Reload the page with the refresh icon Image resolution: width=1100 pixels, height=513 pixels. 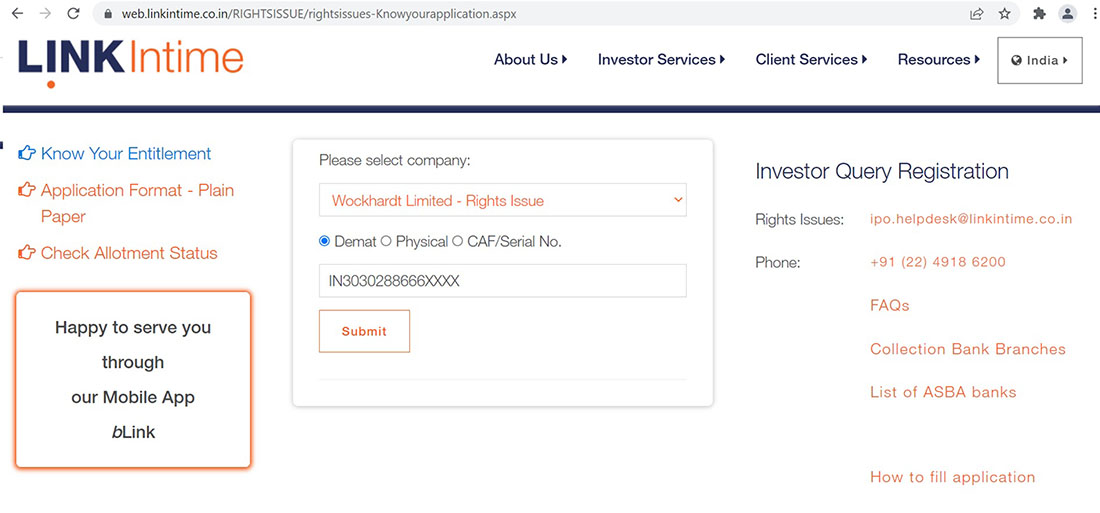(x=73, y=14)
